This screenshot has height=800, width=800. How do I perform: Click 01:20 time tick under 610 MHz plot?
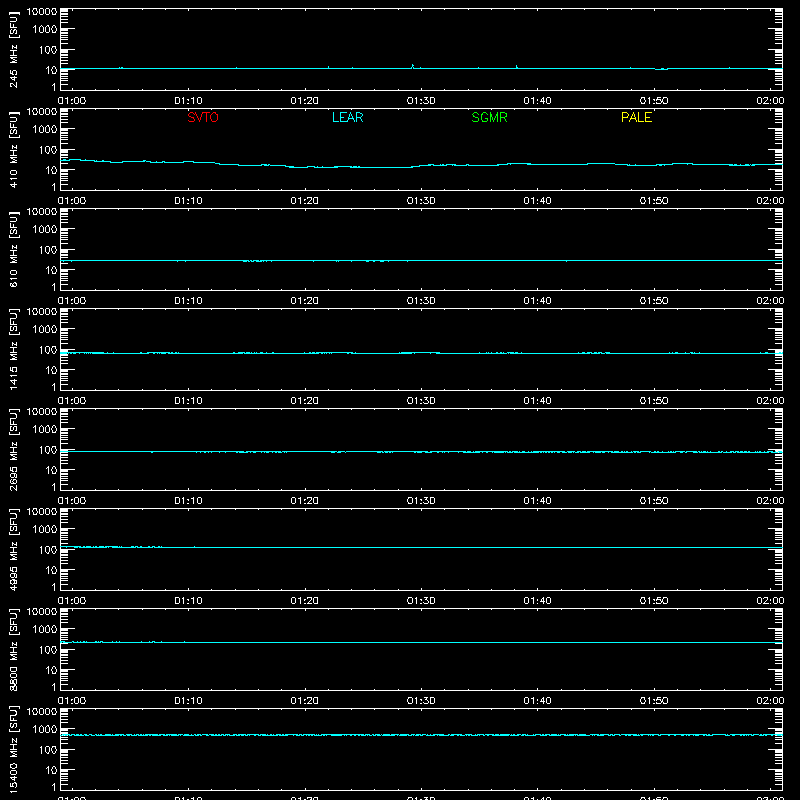tap(305, 301)
